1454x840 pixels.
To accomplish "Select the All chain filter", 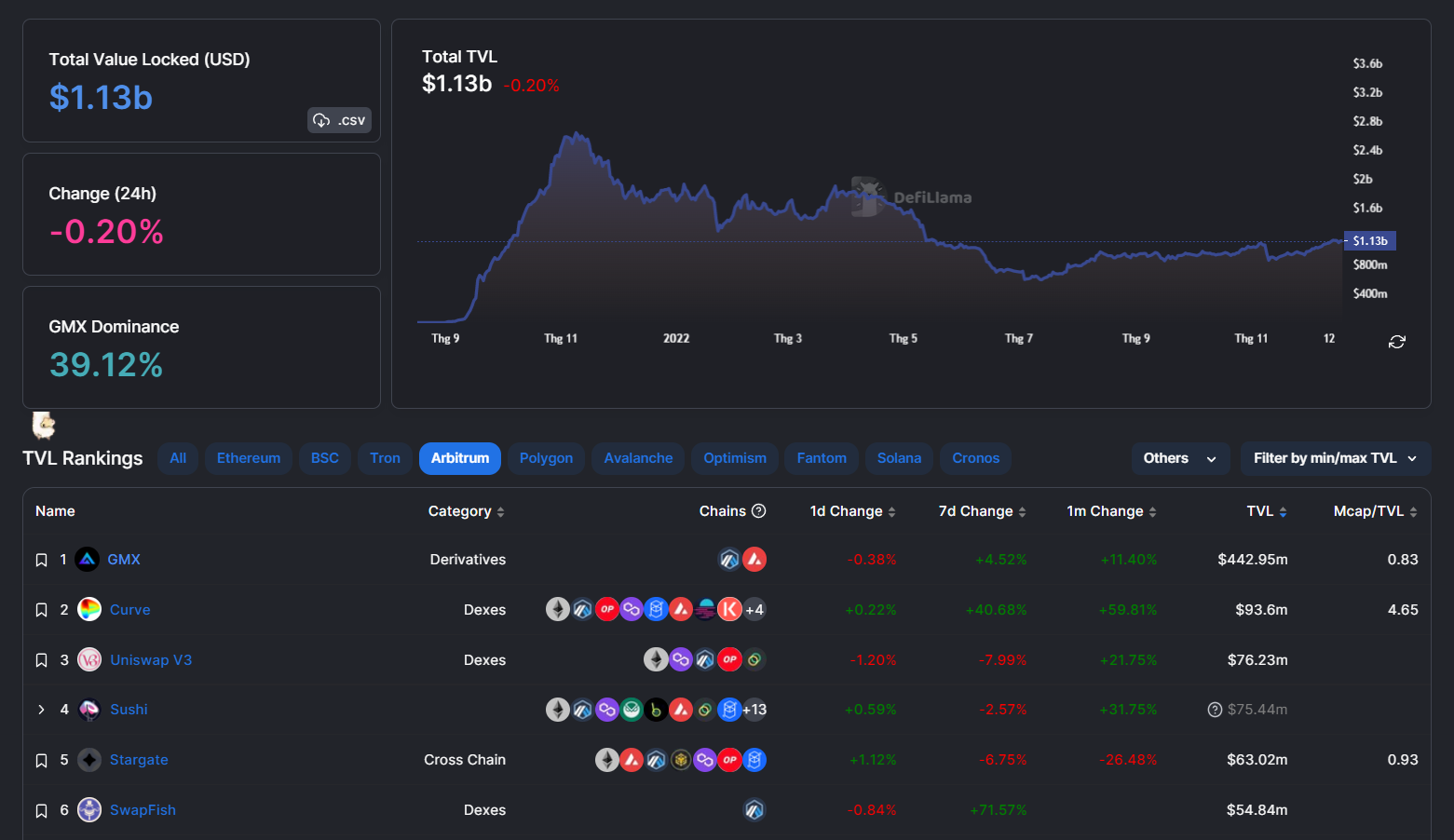I will [178, 458].
